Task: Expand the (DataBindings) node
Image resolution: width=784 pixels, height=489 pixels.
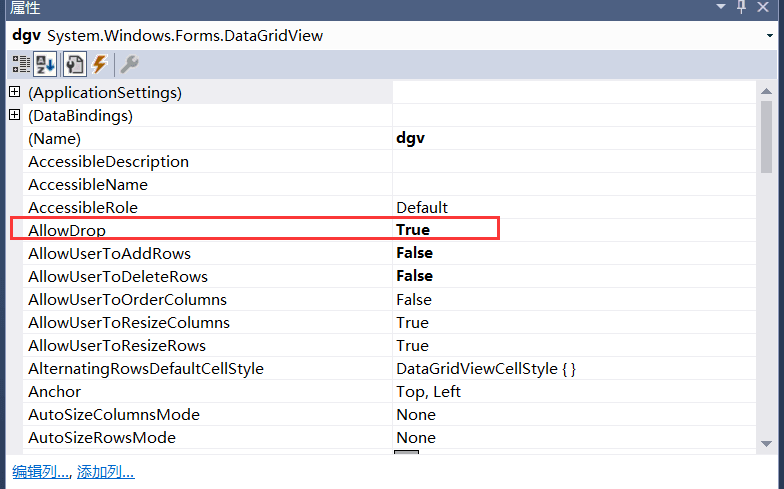Action: click(15, 115)
